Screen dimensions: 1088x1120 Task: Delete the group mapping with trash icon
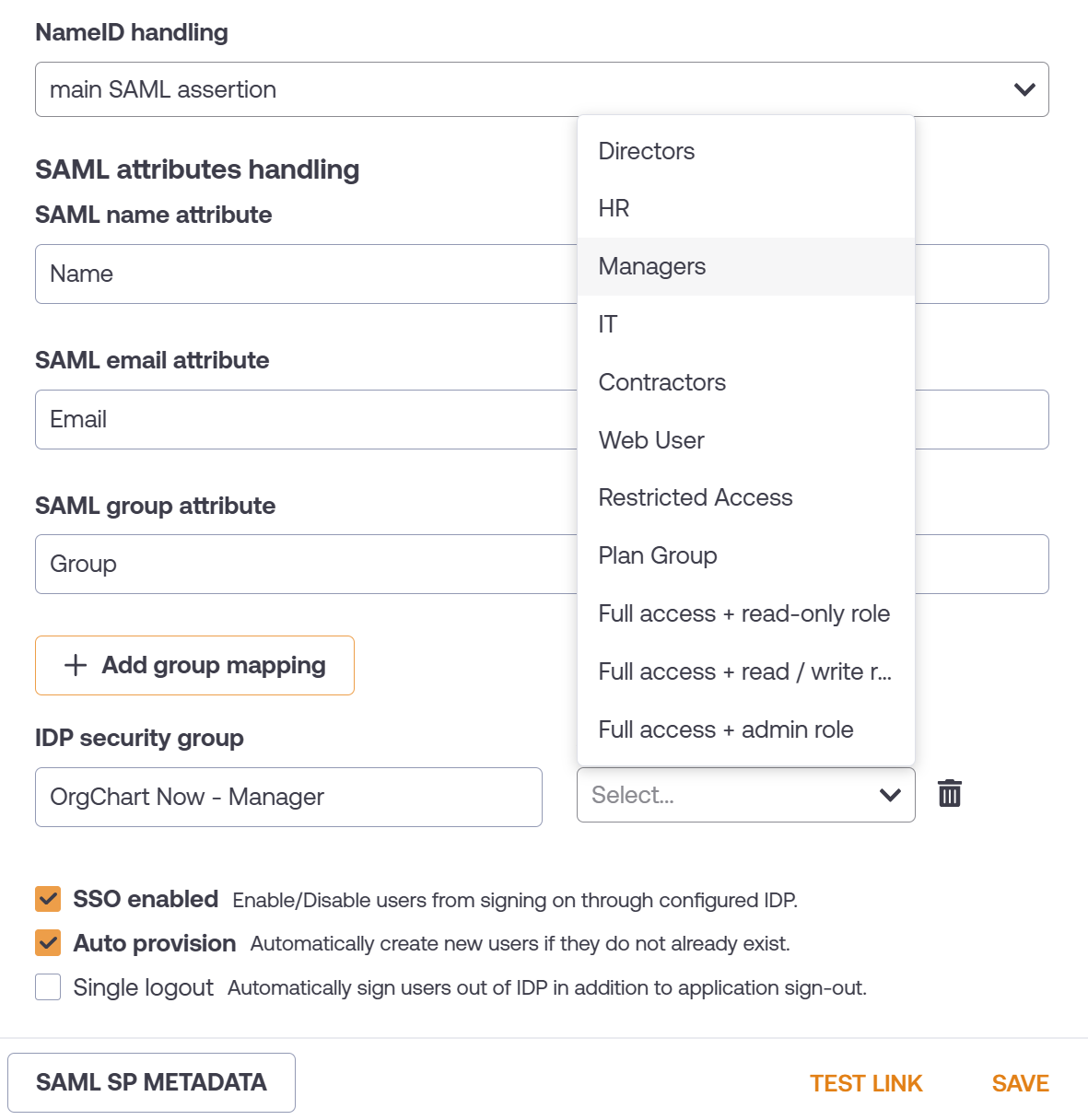coord(949,793)
